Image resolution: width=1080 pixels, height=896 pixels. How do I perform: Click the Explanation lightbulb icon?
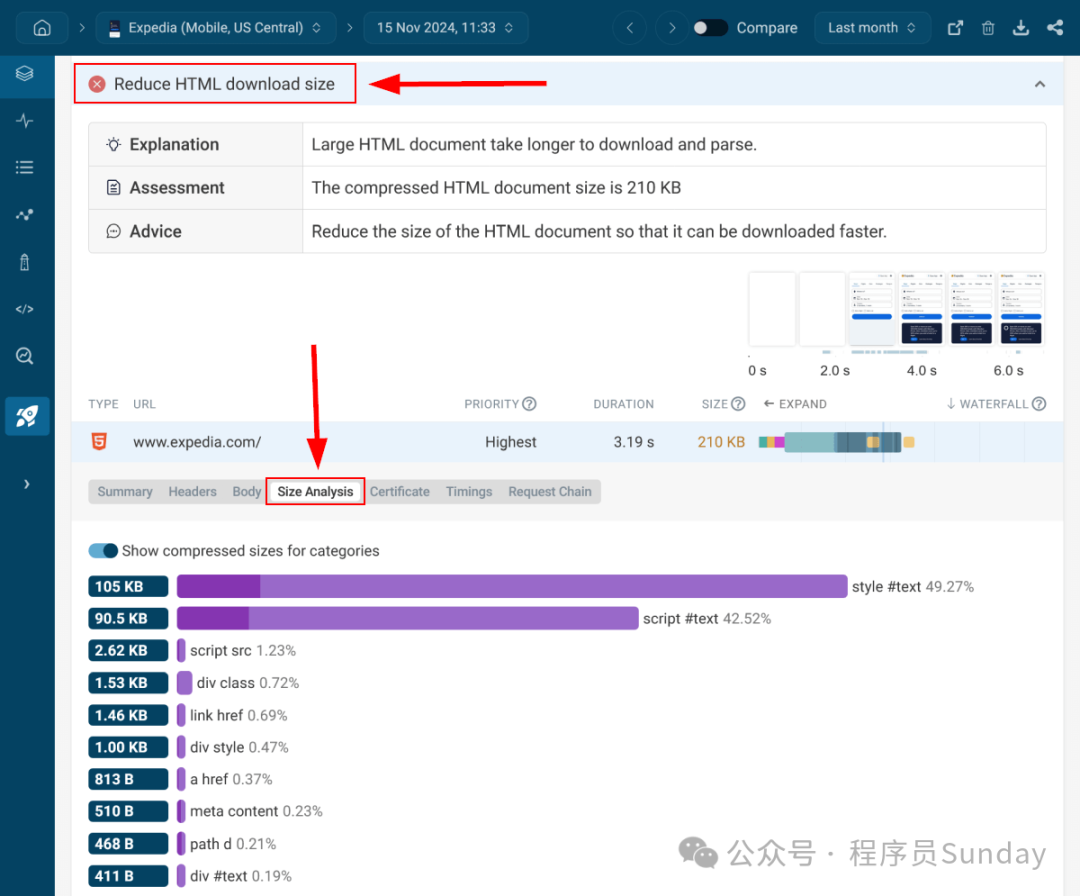tap(114, 145)
